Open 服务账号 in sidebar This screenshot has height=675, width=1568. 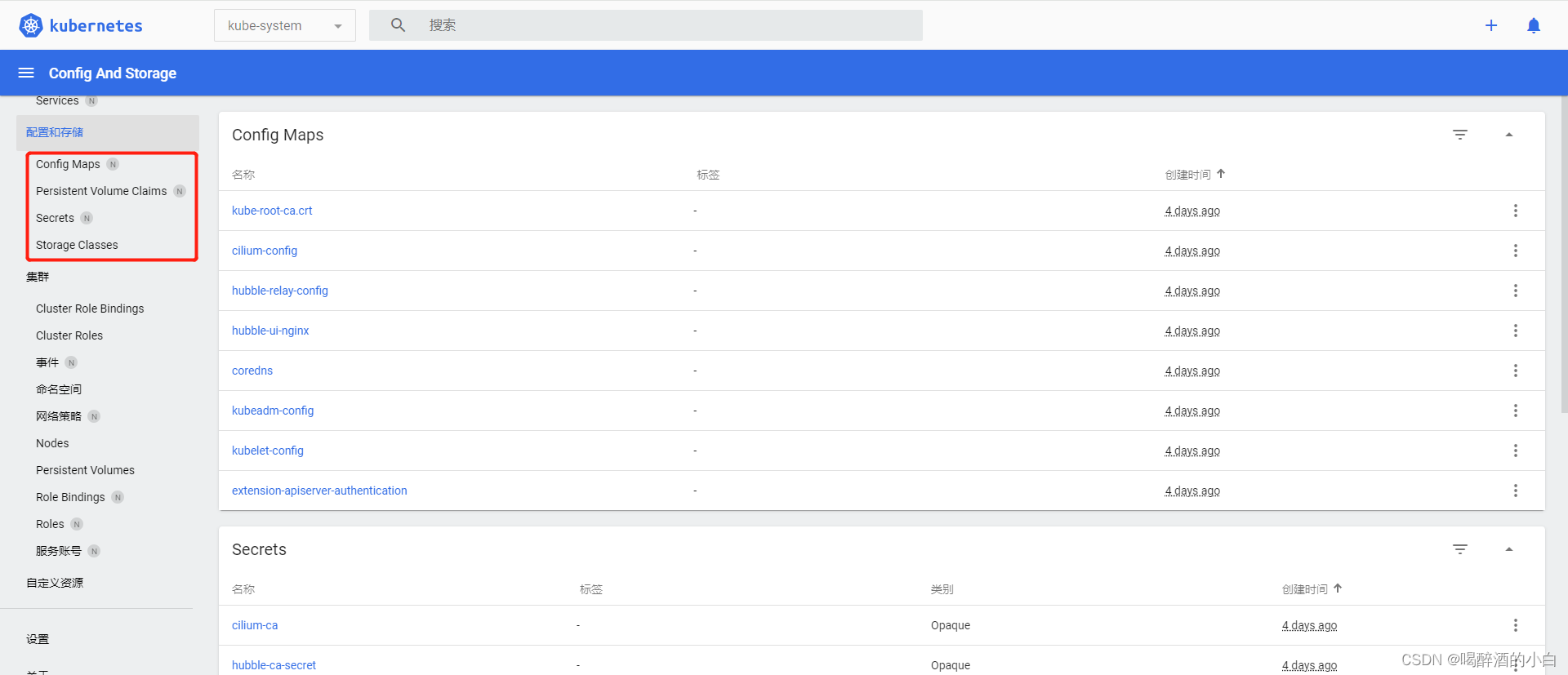(x=59, y=551)
